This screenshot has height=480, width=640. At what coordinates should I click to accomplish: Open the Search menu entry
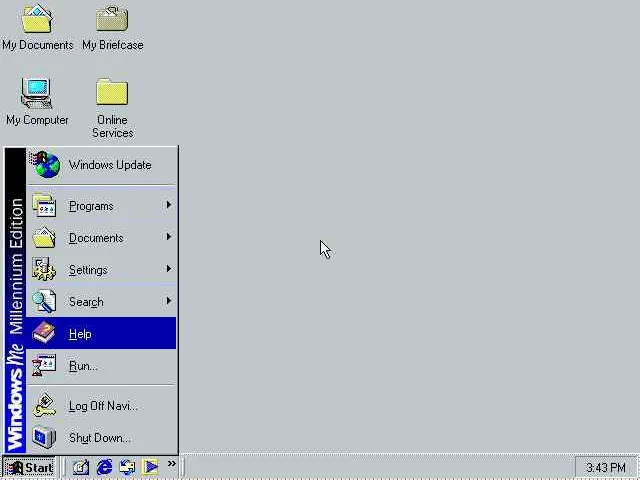[x=101, y=301]
